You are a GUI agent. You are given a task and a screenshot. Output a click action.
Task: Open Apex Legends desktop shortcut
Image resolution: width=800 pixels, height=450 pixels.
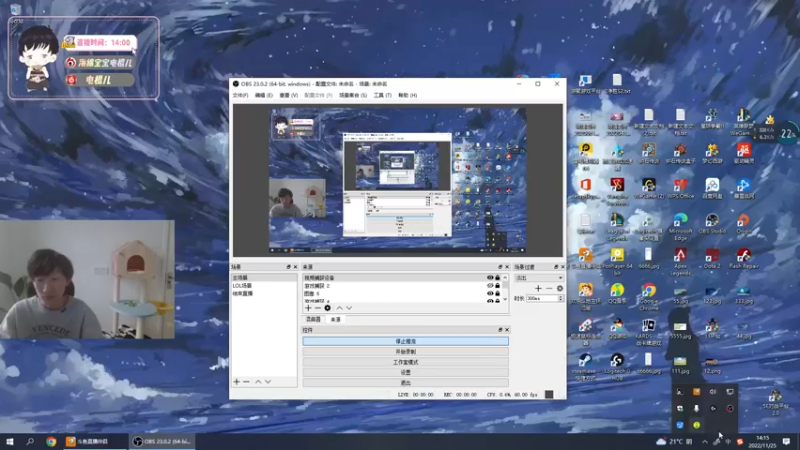coord(680,262)
